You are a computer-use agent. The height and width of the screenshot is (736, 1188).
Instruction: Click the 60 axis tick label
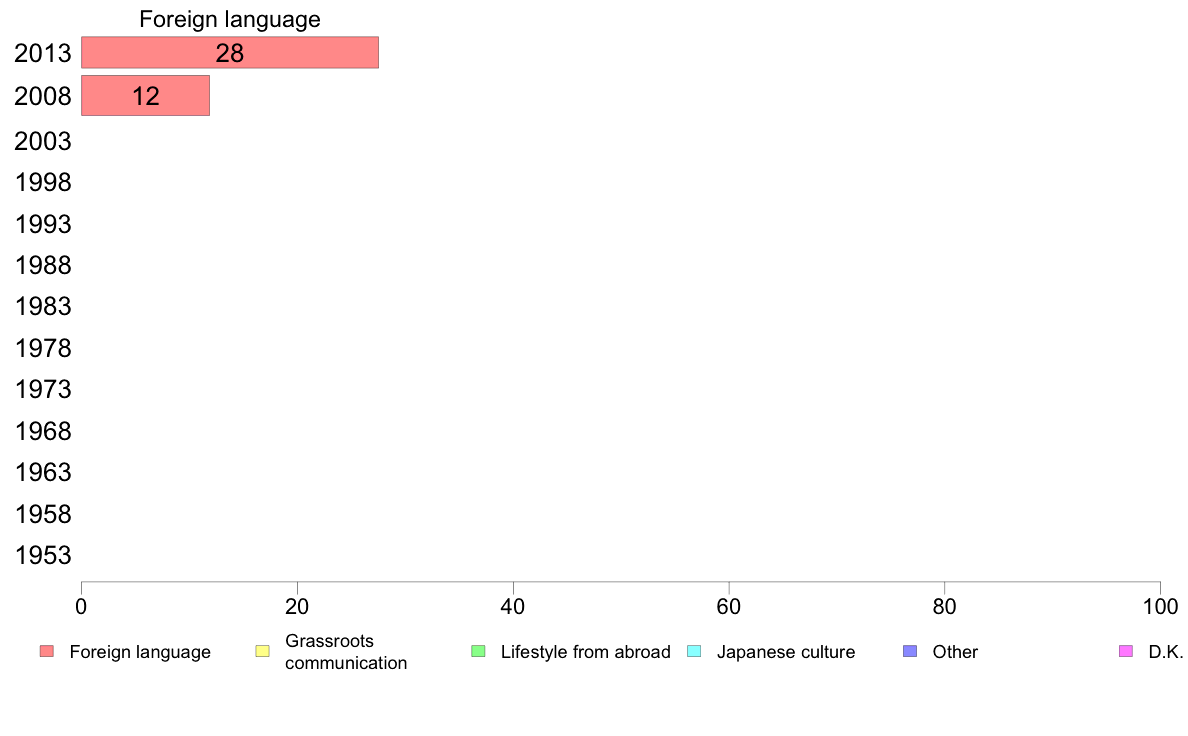(x=729, y=606)
